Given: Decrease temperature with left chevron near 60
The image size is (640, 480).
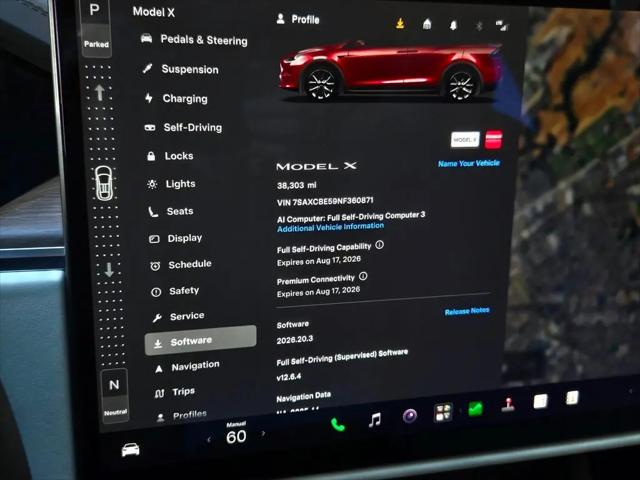Looking at the screenshot, I should tap(209, 440).
